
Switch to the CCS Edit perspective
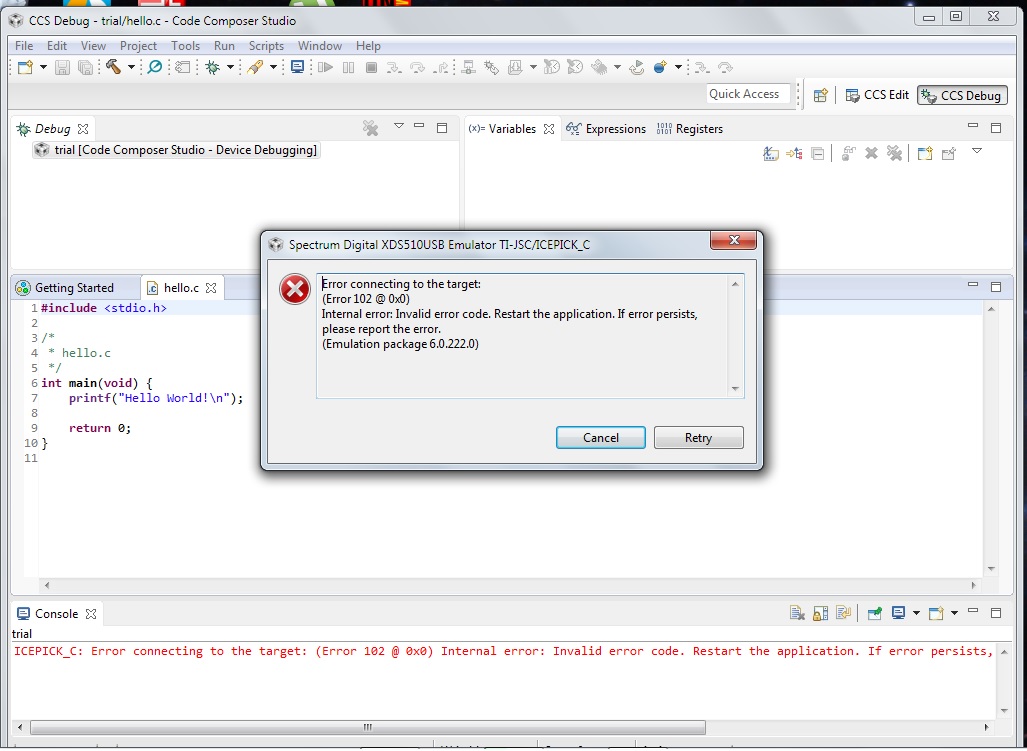point(885,95)
